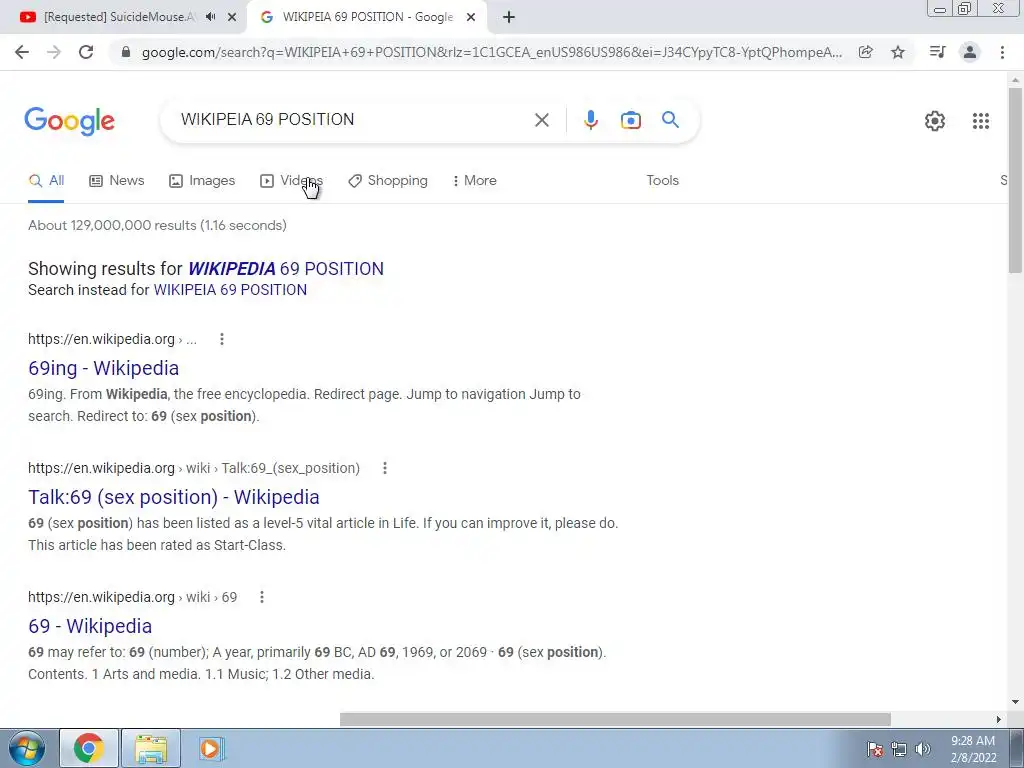Click the network tray icon
Viewport: 1024px width, 768px height.
point(899,749)
